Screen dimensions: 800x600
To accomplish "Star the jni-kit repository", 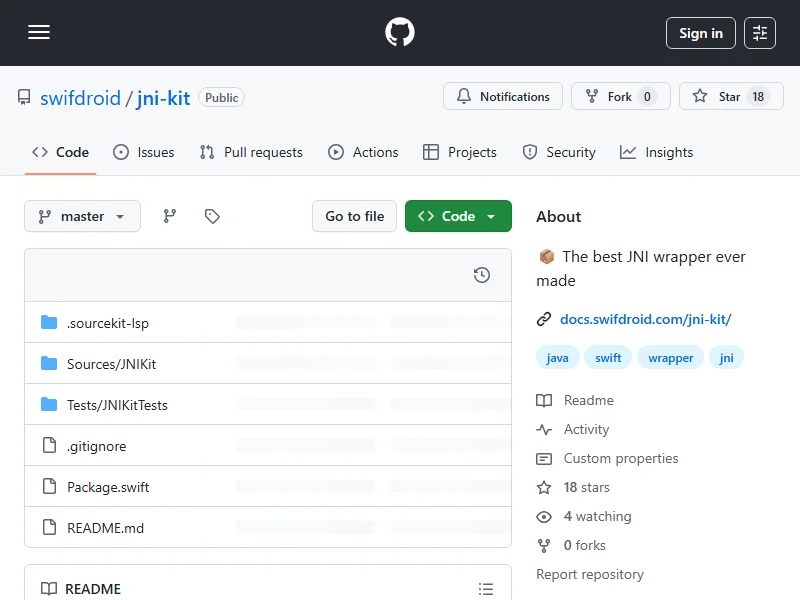I will tap(730, 97).
